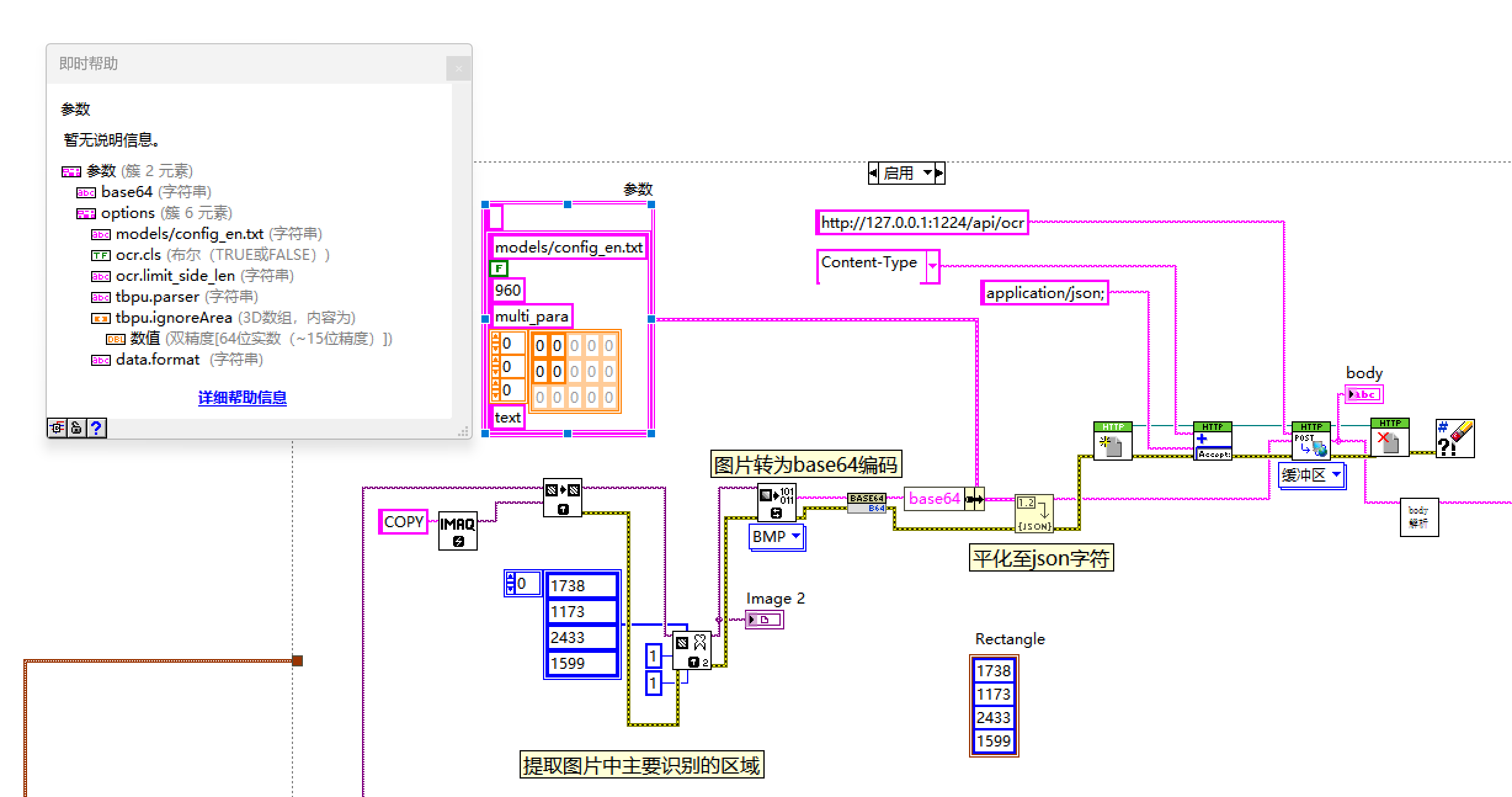Click the HTTP POST node

point(1311,441)
